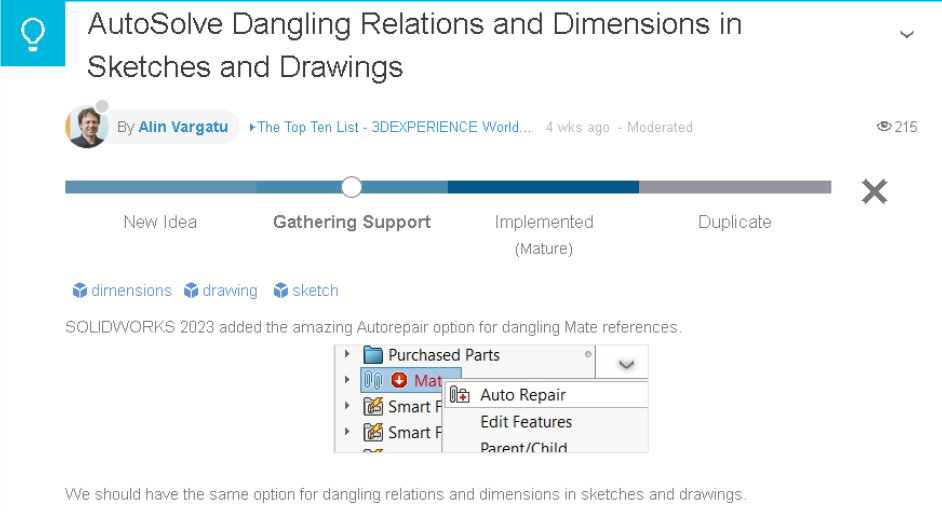Click the gray Duplicate progress segment

coord(735,187)
